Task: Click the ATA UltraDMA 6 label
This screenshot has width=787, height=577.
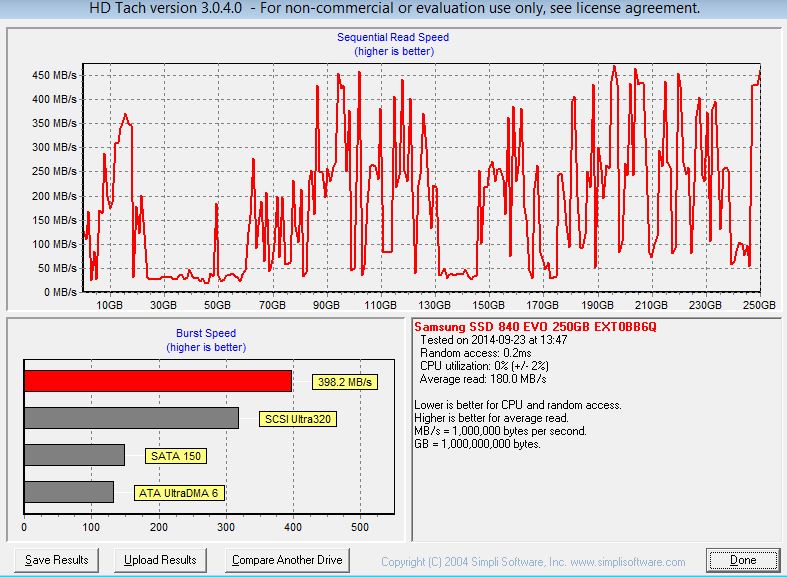Action: pyautogui.click(x=179, y=493)
